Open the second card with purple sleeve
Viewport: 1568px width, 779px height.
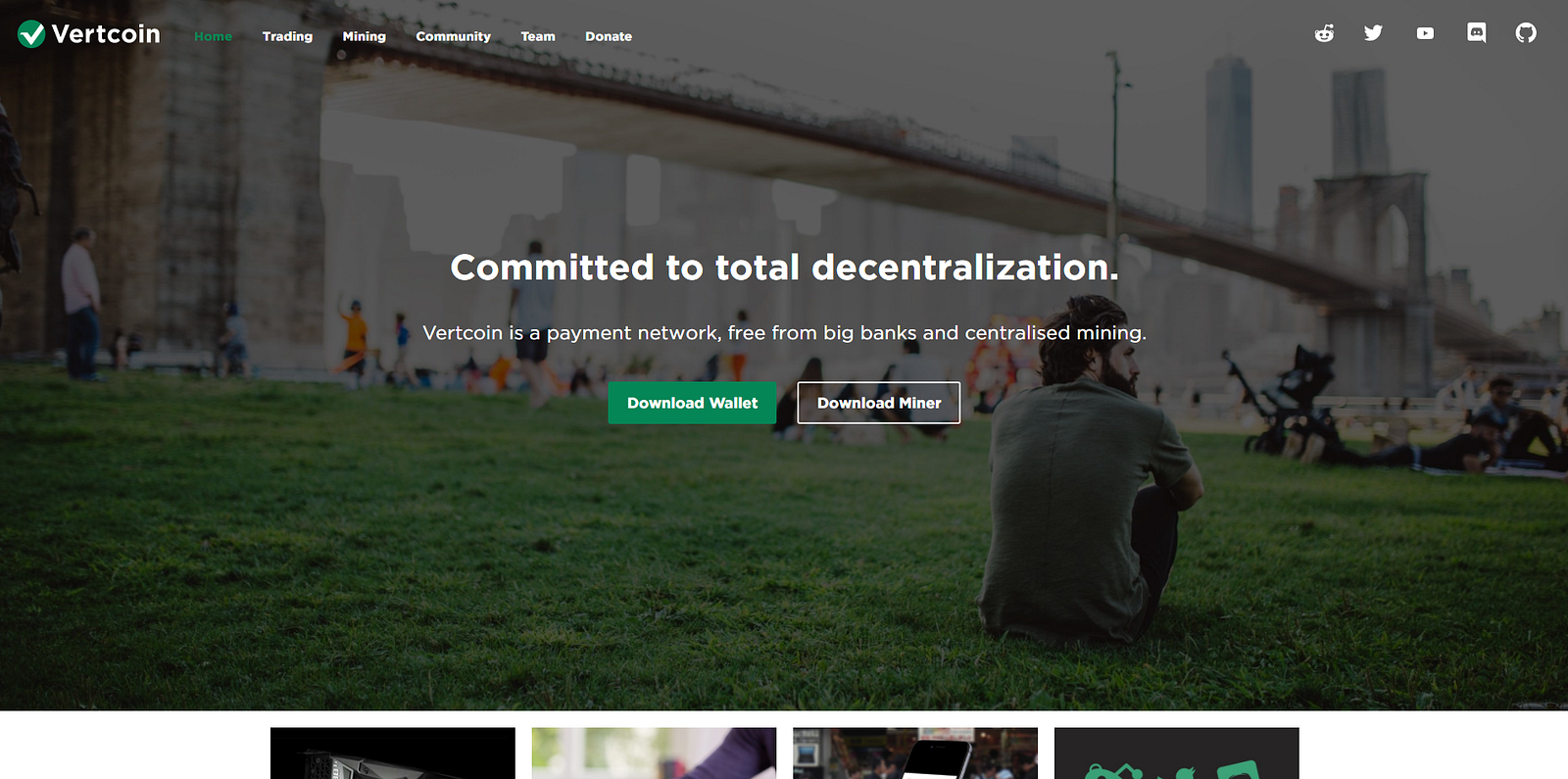click(x=654, y=753)
